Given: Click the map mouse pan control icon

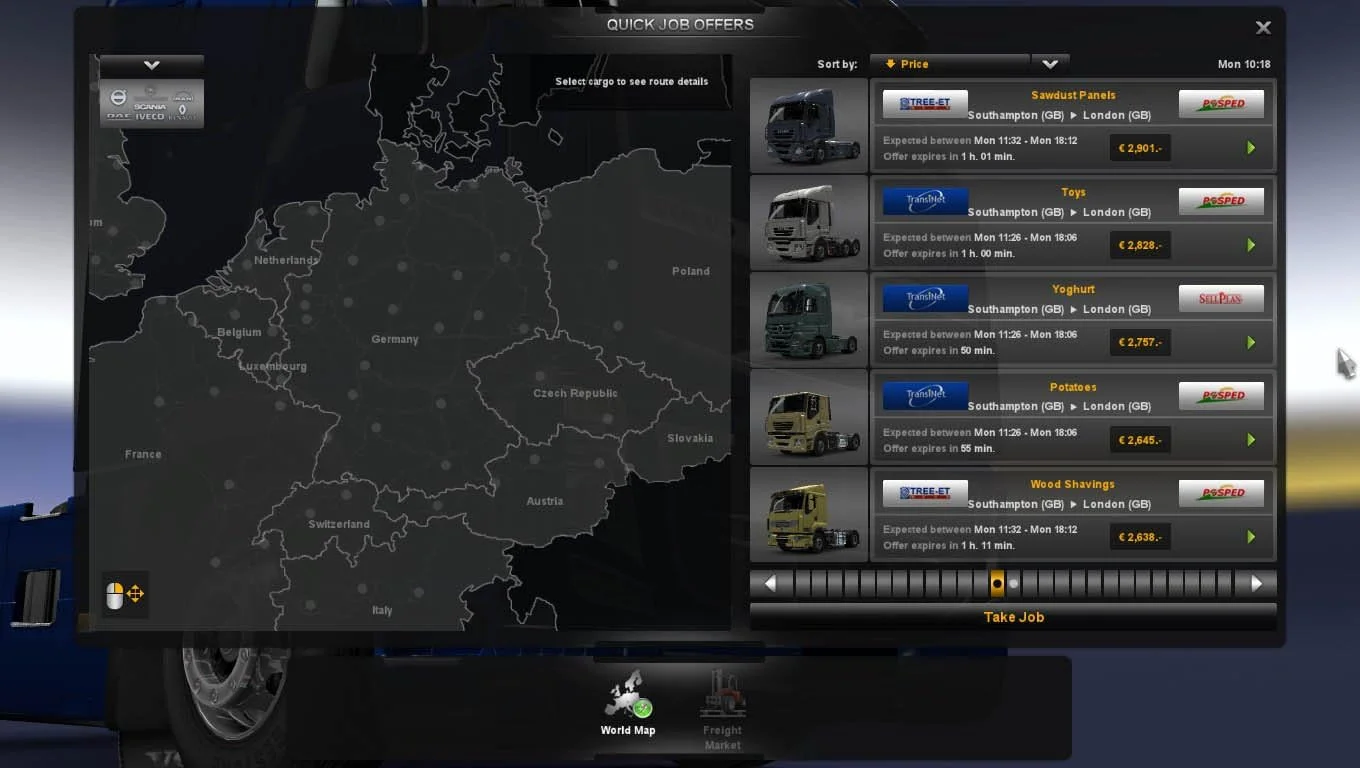Looking at the screenshot, I should pyautogui.click(x=125, y=595).
